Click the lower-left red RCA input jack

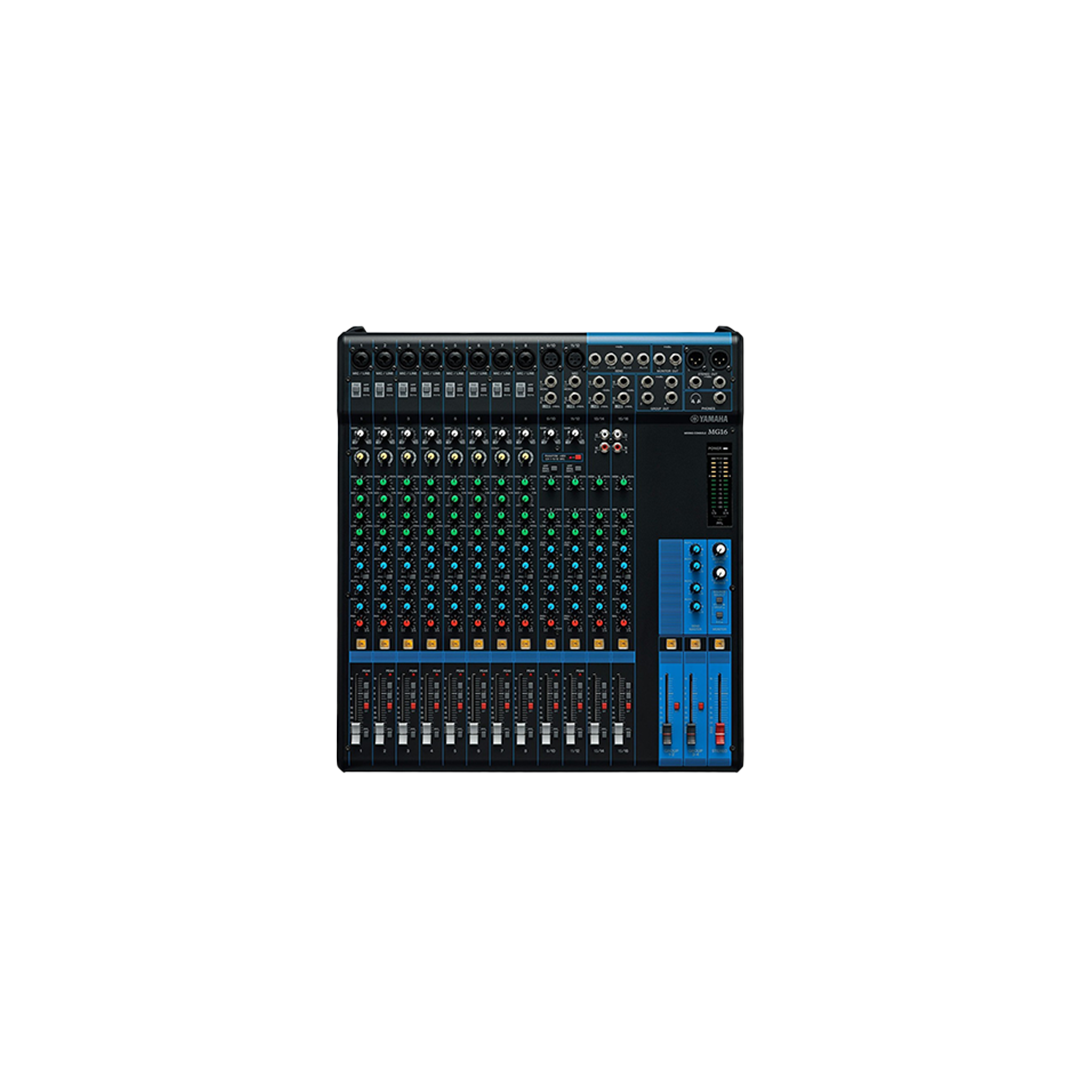(604, 448)
